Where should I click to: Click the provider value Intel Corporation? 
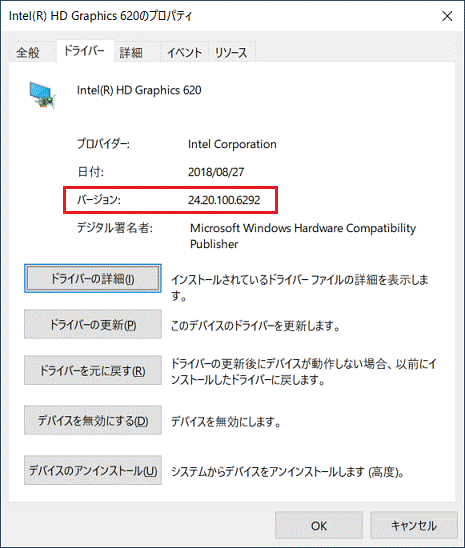tap(232, 144)
